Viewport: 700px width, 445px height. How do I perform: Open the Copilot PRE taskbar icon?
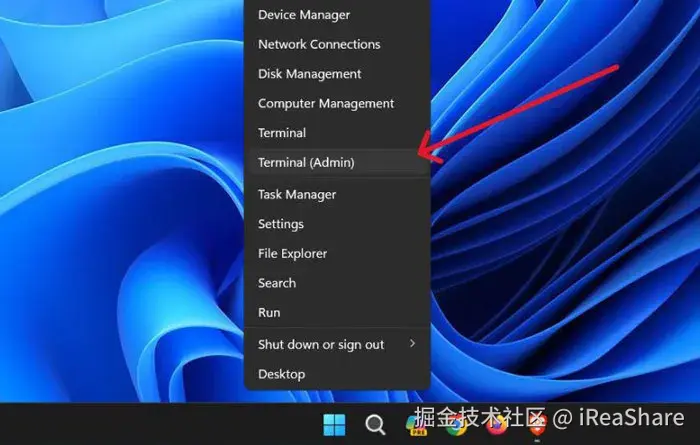tap(416, 425)
